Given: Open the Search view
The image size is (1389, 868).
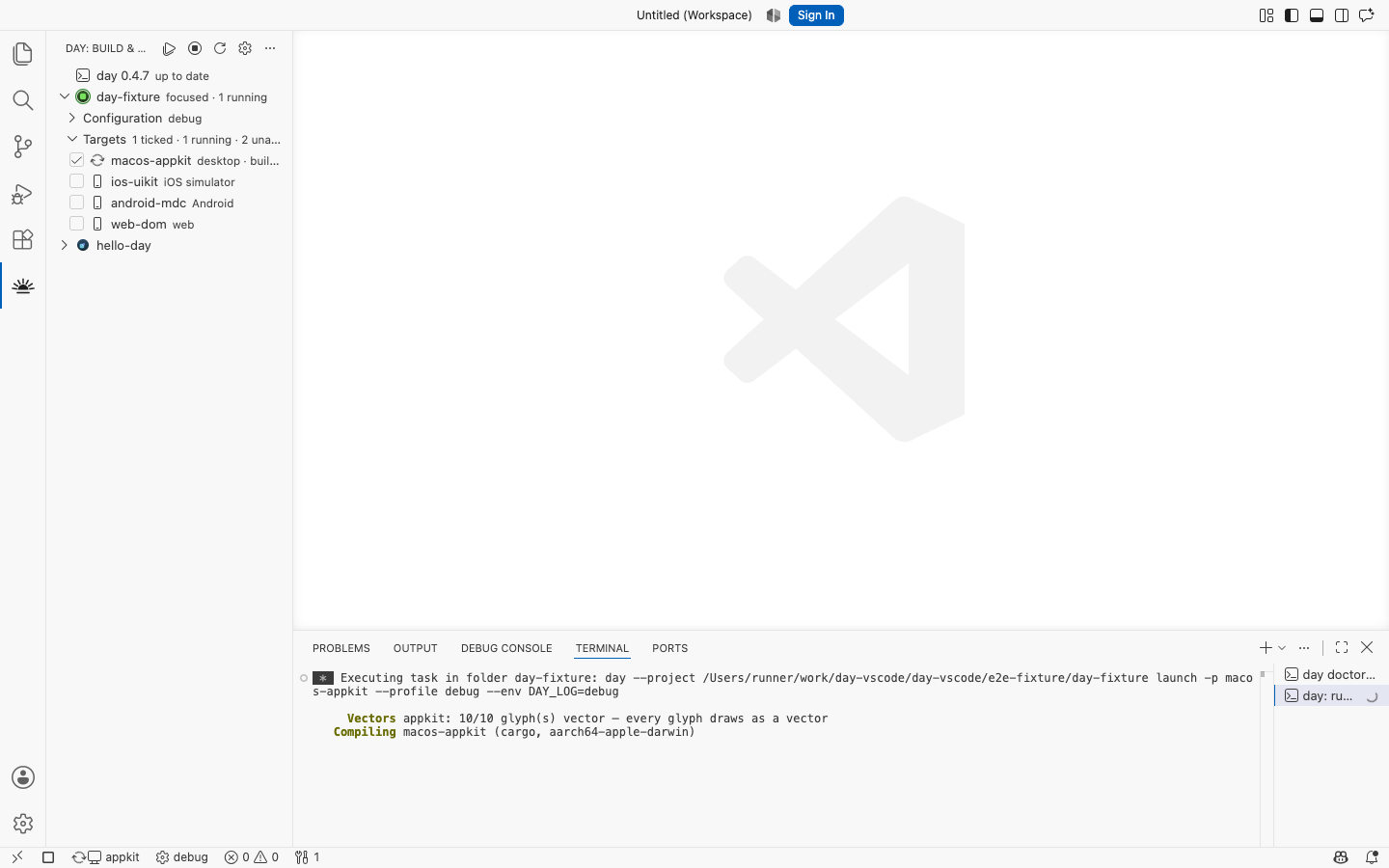Looking at the screenshot, I should pyautogui.click(x=23, y=100).
